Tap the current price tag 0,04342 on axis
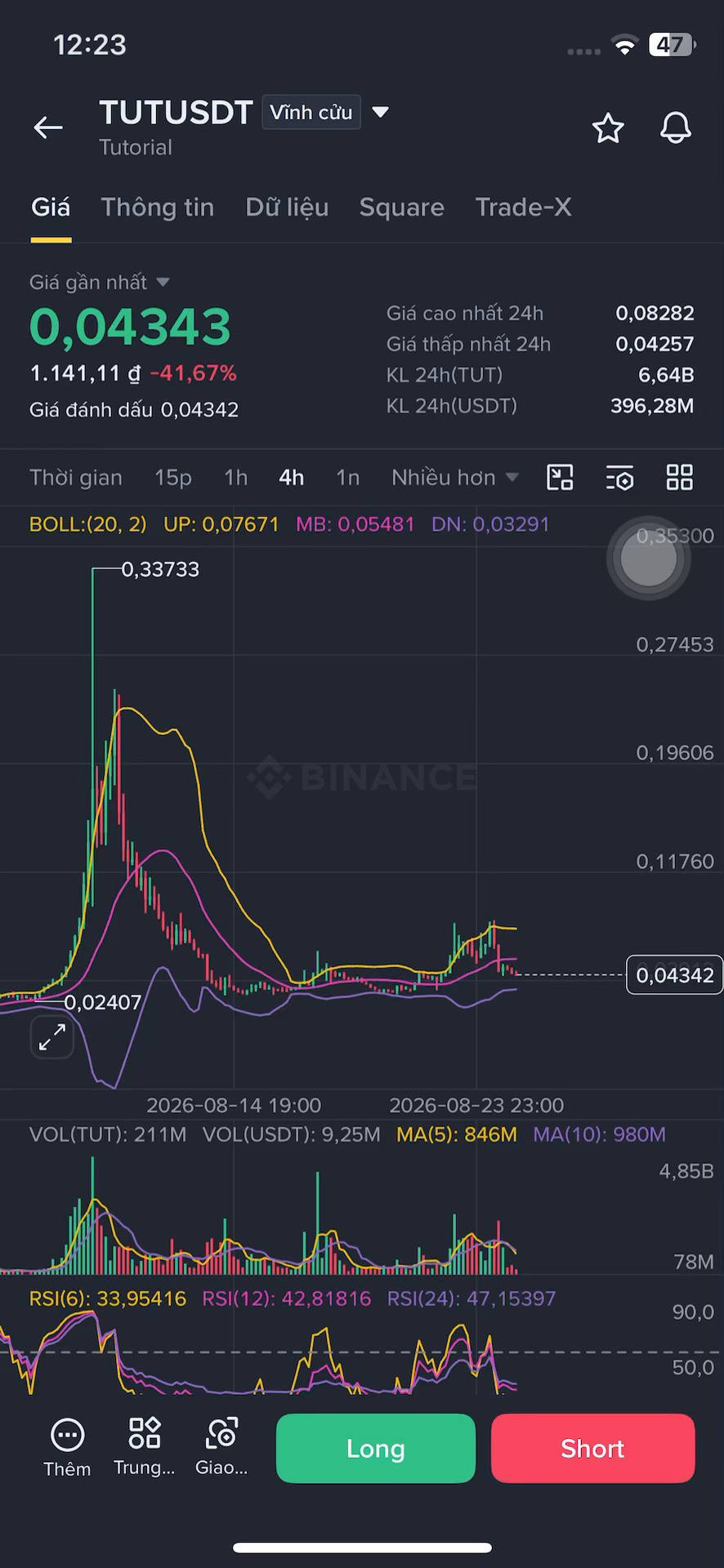The height and width of the screenshot is (1568, 724). 674,975
